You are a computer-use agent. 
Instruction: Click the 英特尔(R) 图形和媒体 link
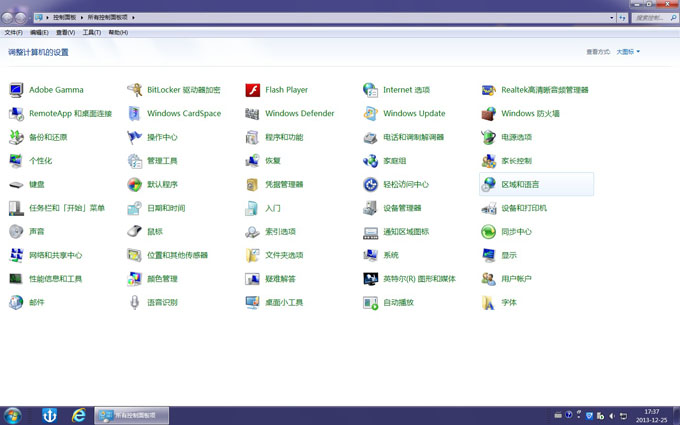coord(419,279)
